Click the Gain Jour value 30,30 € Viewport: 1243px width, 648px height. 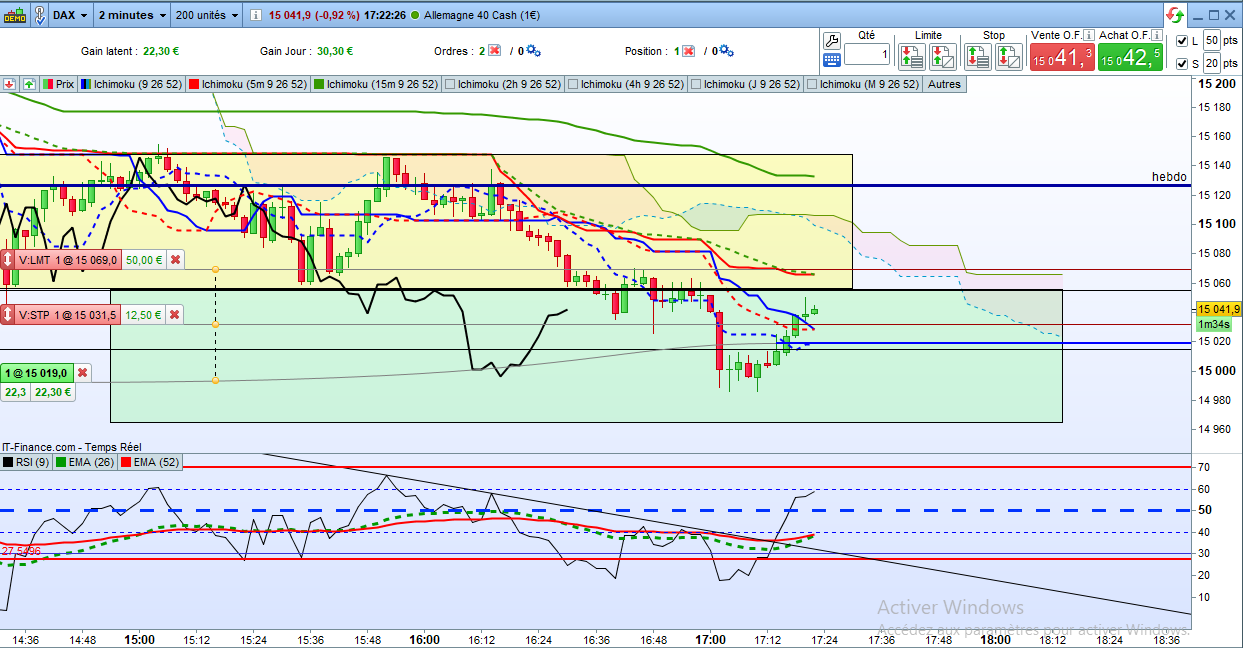coord(334,51)
